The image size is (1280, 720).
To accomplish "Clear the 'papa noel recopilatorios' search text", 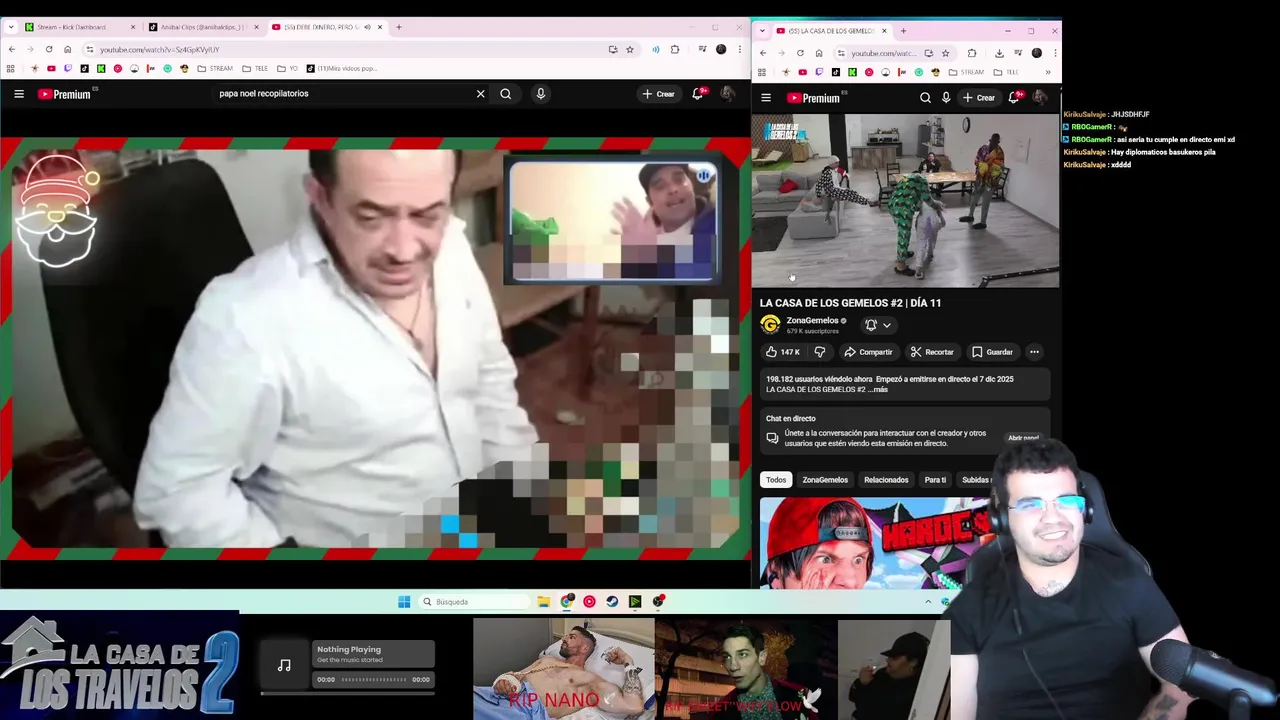I will (480, 94).
